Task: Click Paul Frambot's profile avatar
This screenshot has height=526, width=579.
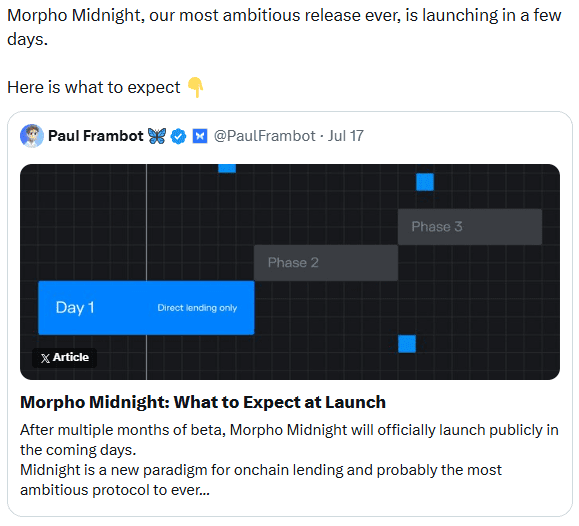Action: (x=32, y=136)
